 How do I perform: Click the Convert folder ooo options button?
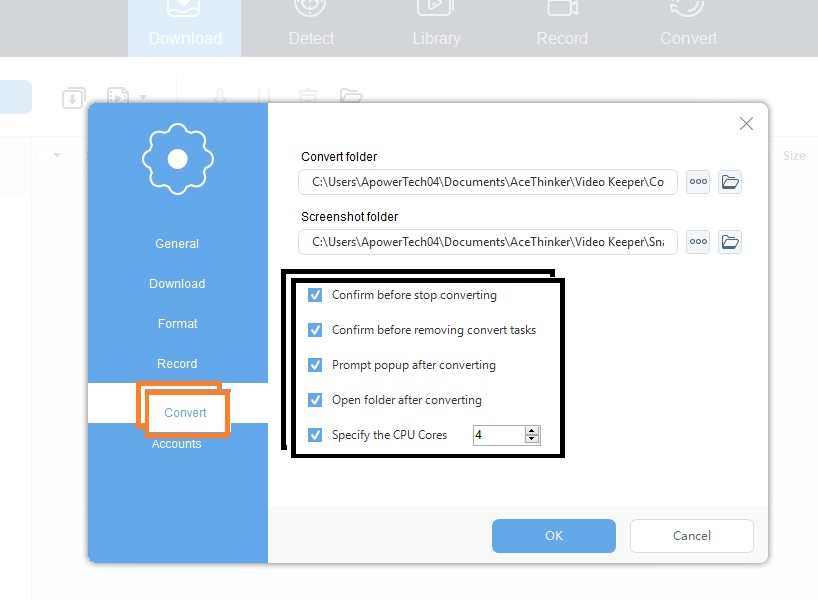[x=697, y=182]
